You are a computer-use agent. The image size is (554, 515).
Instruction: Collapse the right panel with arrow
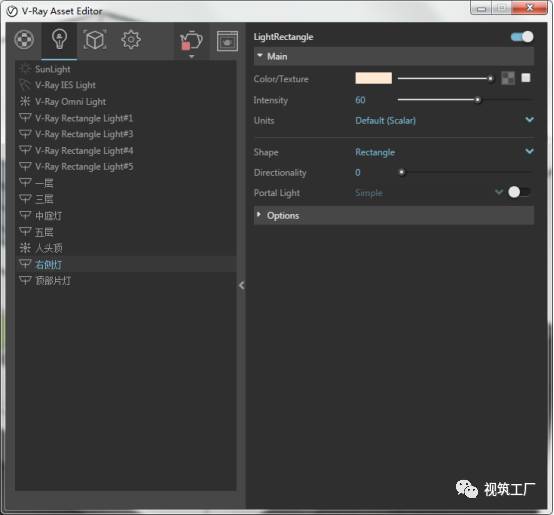pyautogui.click(x=242, y=285)
